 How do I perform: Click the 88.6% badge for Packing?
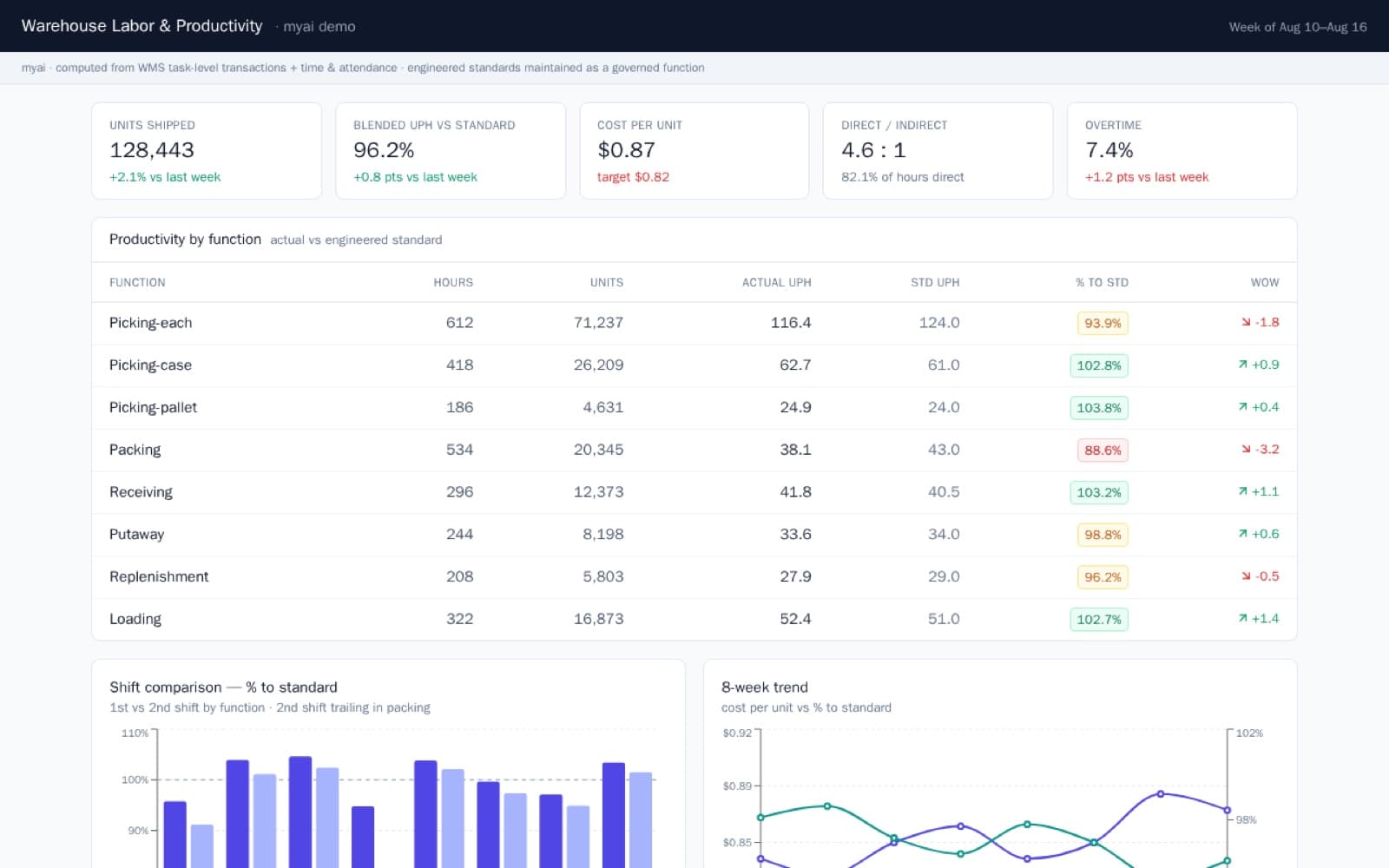1103,450
